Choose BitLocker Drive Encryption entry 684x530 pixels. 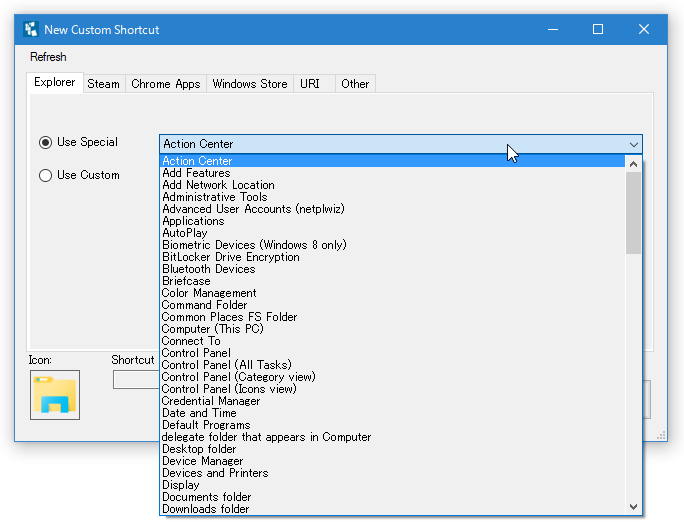coord(393,257)
